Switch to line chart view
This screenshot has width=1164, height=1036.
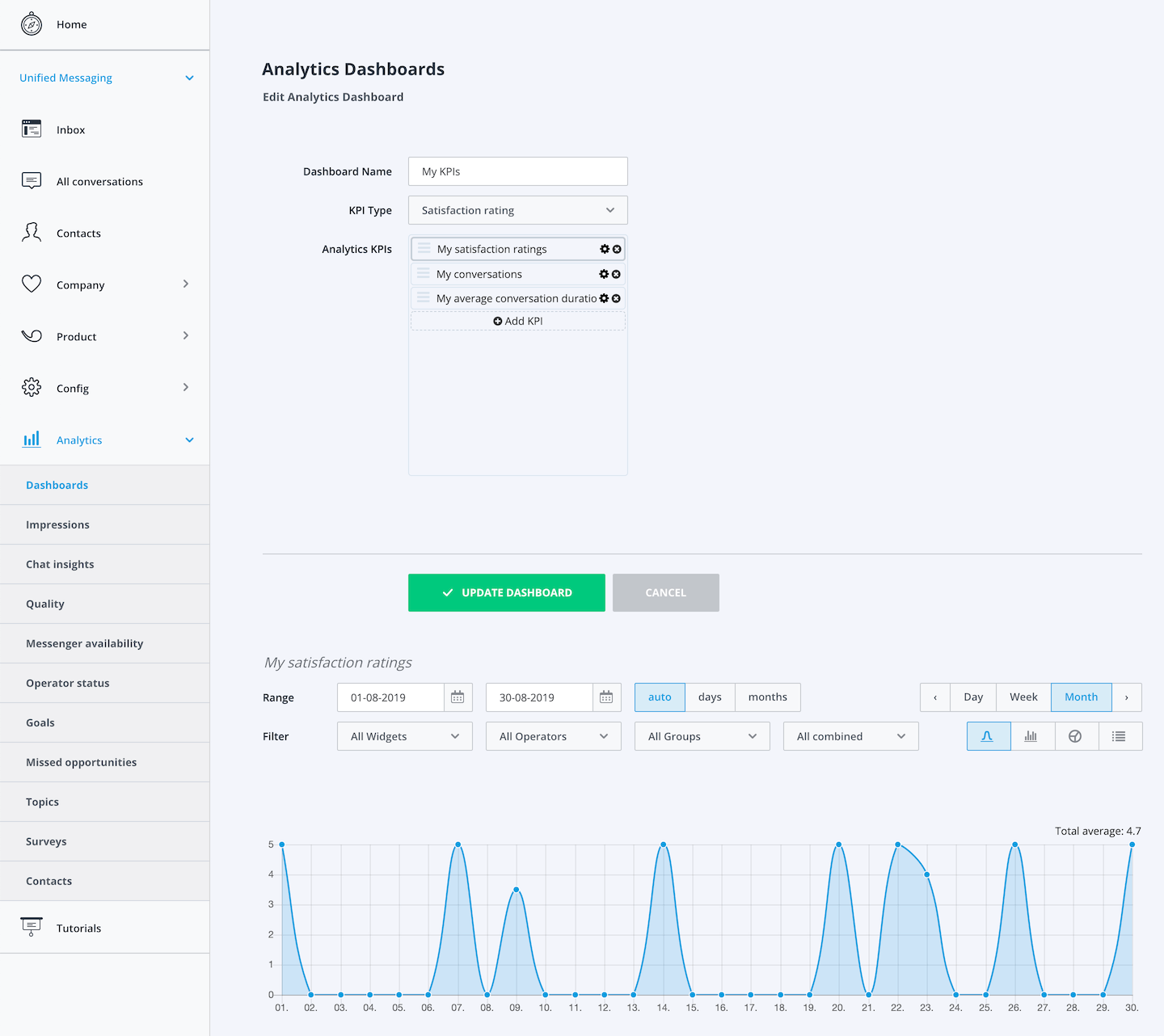click(x=989, y=736)
